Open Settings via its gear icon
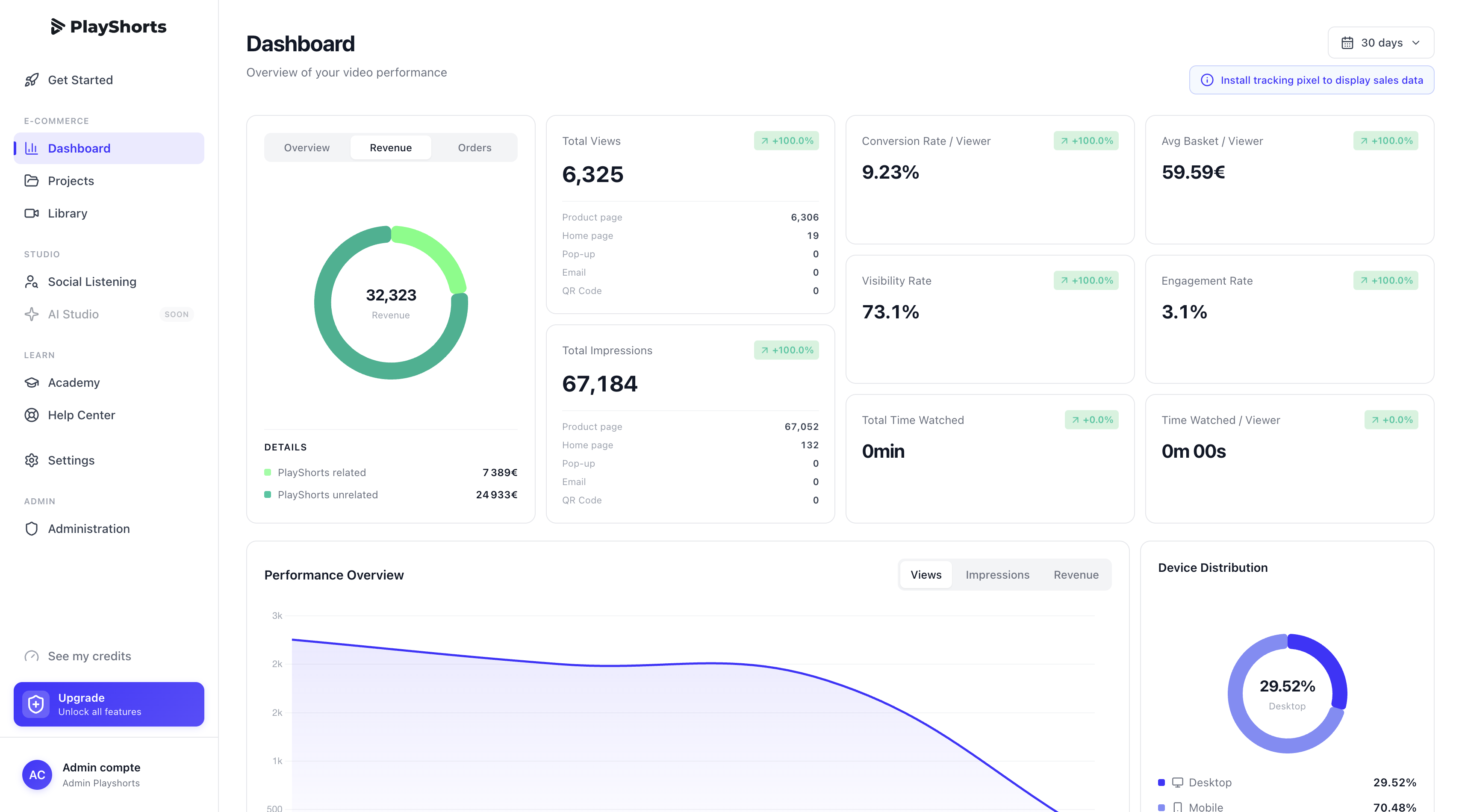 32,460
